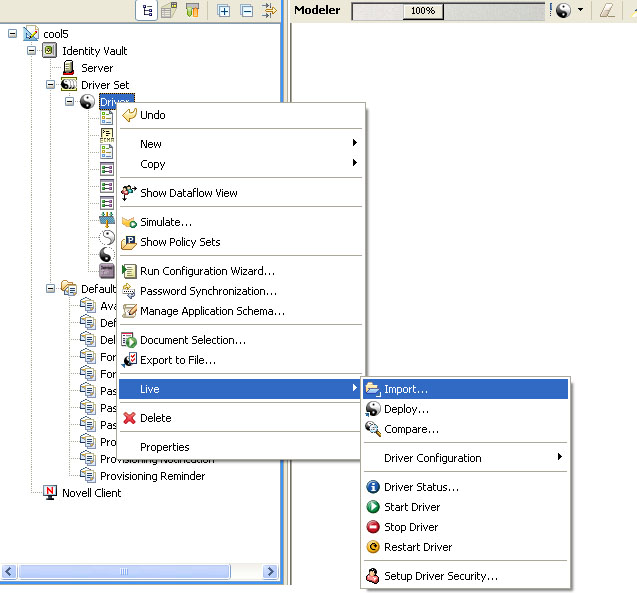Click Start Driver in the submenu
Viewport: 637px width, 593px height.
411,507
